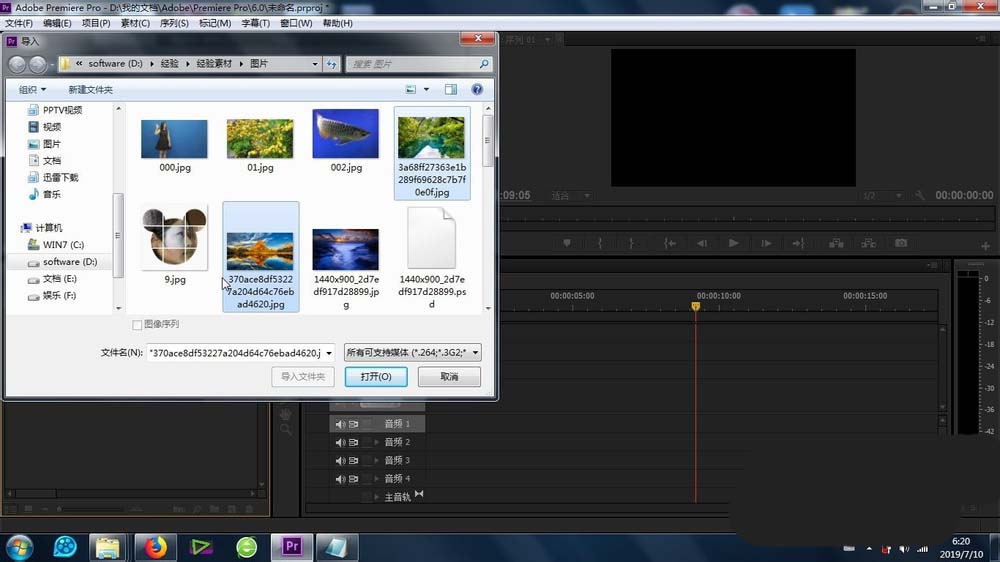1000x562 pixels.
Task: Step back one frame
Action: (702, 243)
